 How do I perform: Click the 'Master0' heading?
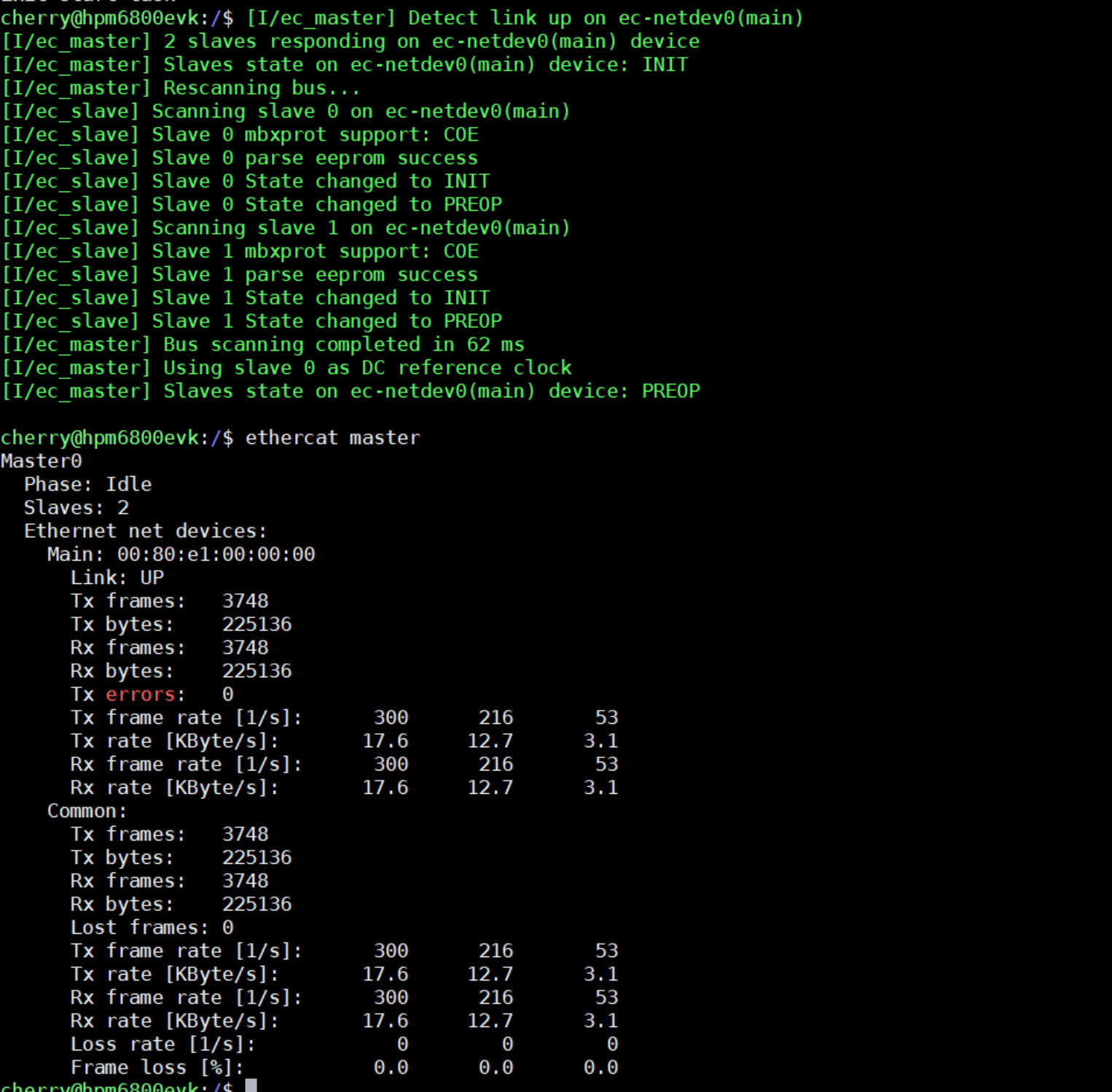(x=41, y=461)
